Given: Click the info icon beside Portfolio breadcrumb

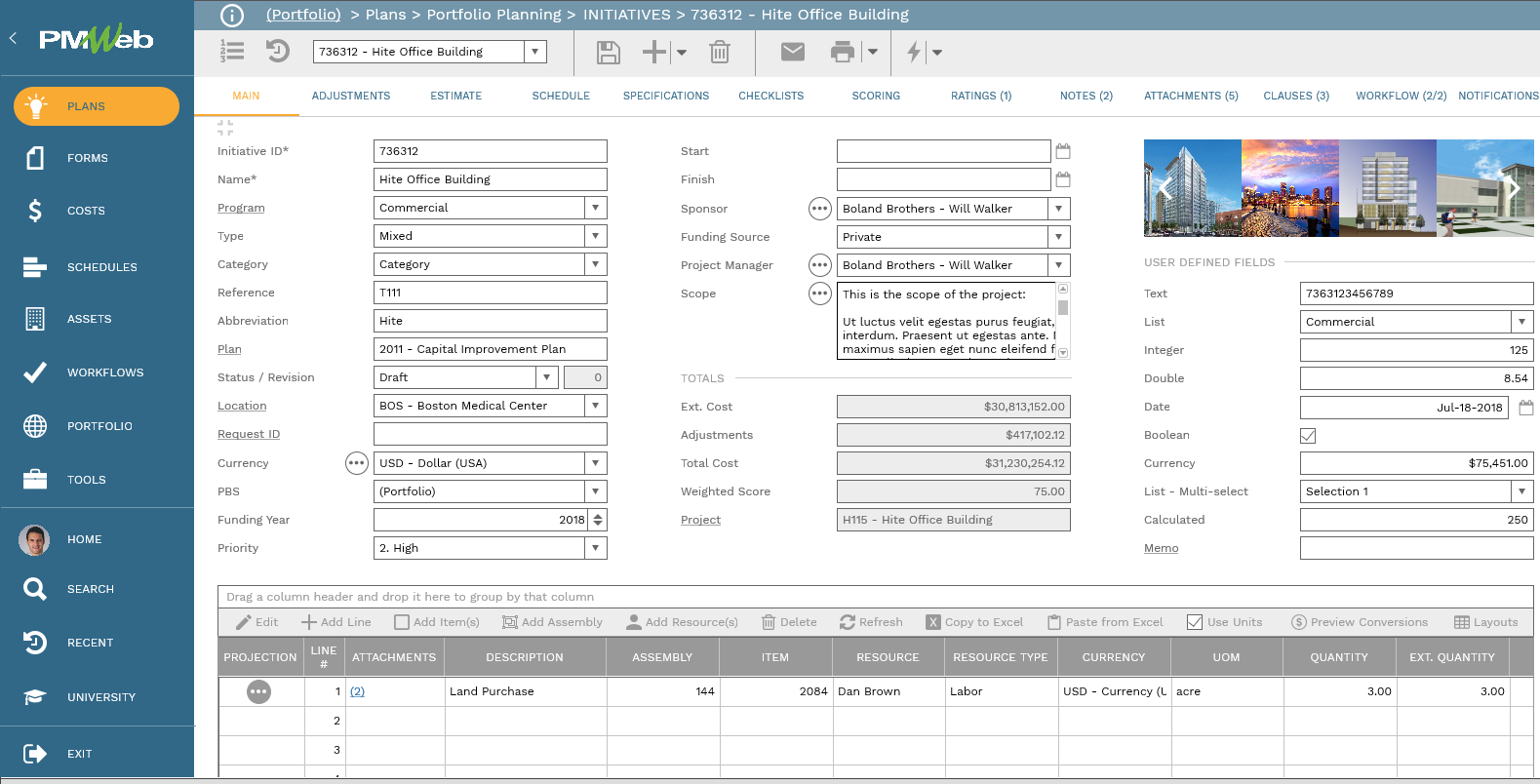Looking at the screenshot, I should tap(232, 15).
